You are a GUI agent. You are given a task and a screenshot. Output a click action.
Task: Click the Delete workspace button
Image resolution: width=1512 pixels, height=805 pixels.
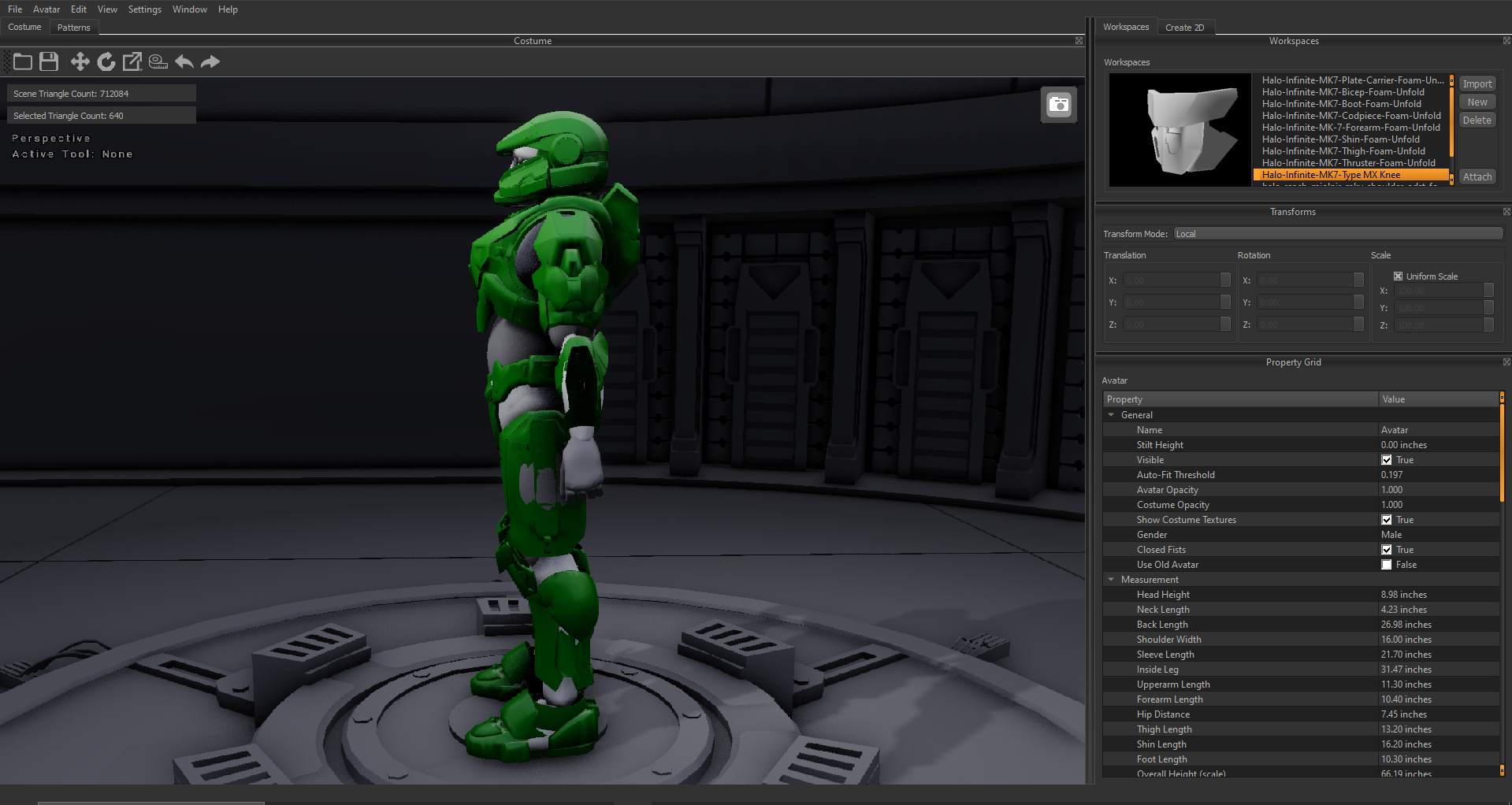pos(1477,121)
